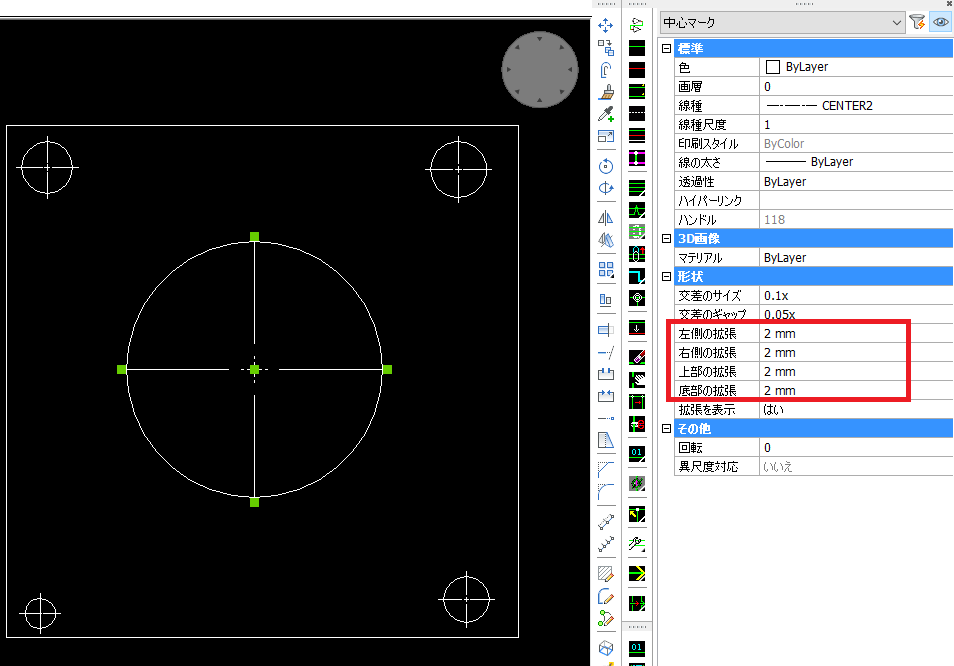The width and height of the screenshot is (954, 666).
Task: Click the 印刷スタイル ByColor value
Action: tap(856, 144)
